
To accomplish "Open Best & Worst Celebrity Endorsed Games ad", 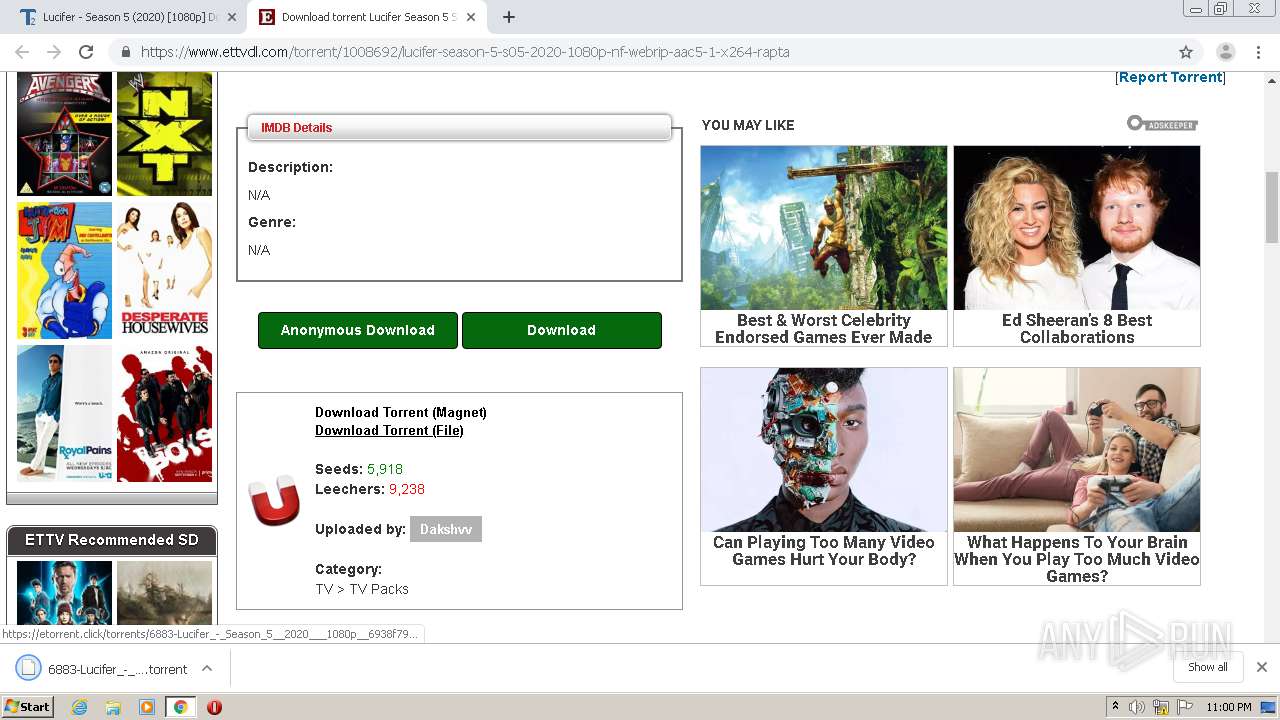I will [824, 246].
